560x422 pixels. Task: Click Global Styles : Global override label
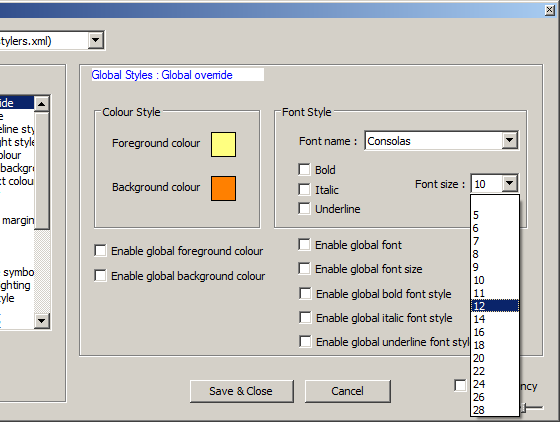162,75
